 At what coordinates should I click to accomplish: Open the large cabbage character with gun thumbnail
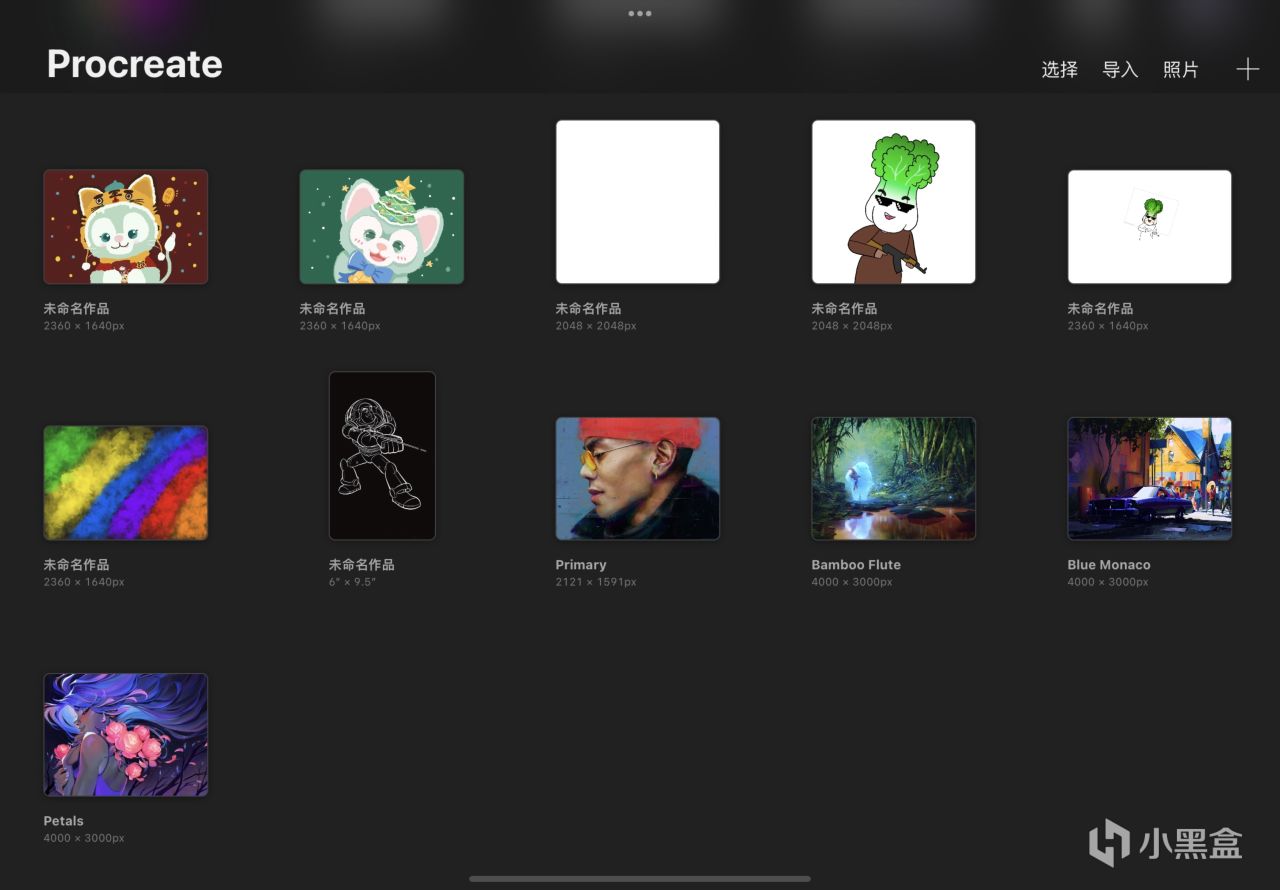(894, 202)
